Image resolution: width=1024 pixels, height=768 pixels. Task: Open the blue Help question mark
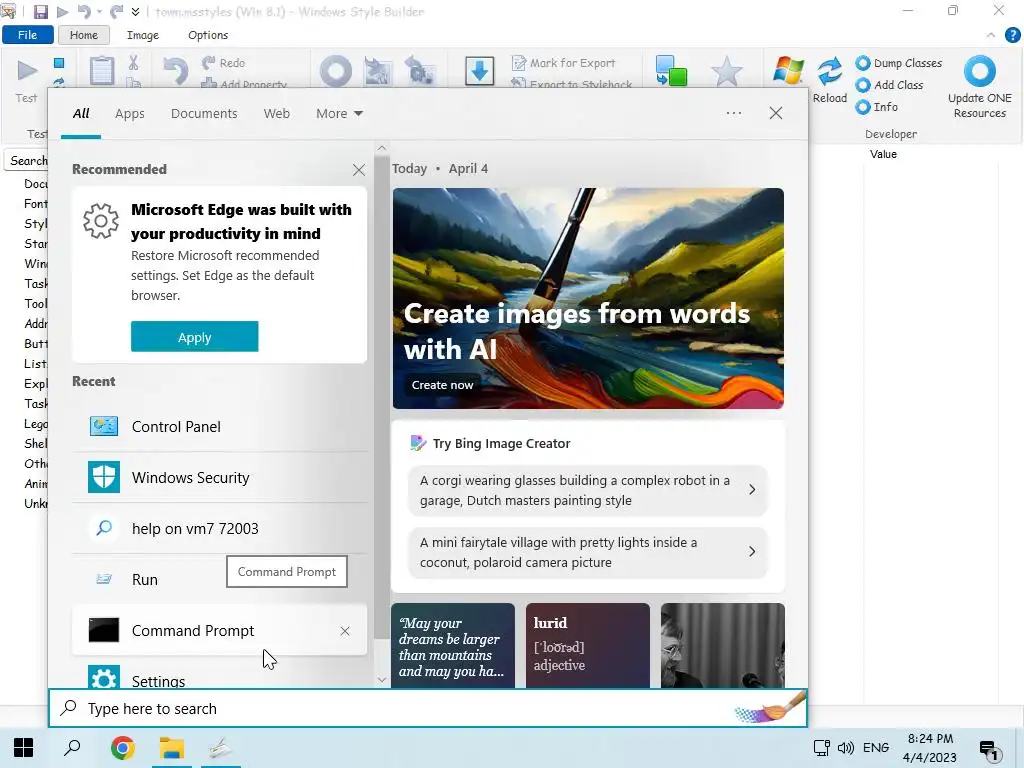point(1012,35)
